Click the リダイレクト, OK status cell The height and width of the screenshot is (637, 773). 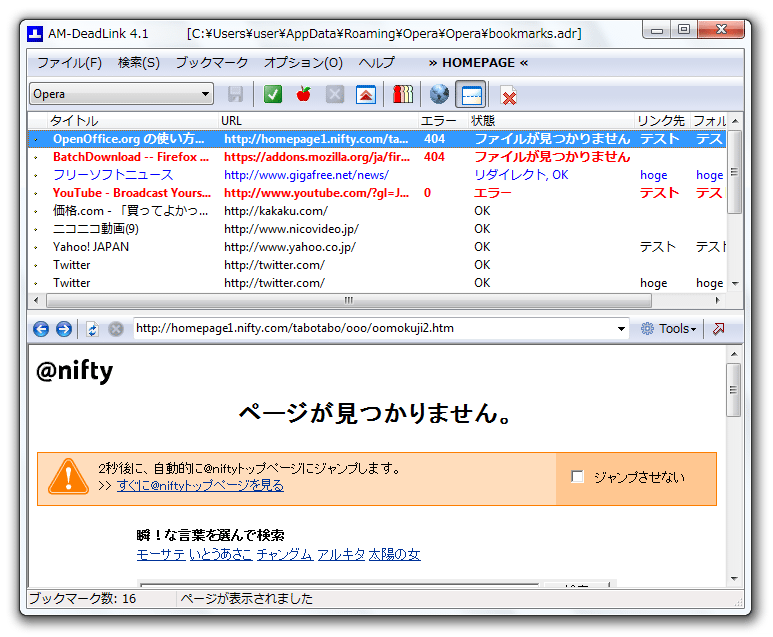point(521,175)
